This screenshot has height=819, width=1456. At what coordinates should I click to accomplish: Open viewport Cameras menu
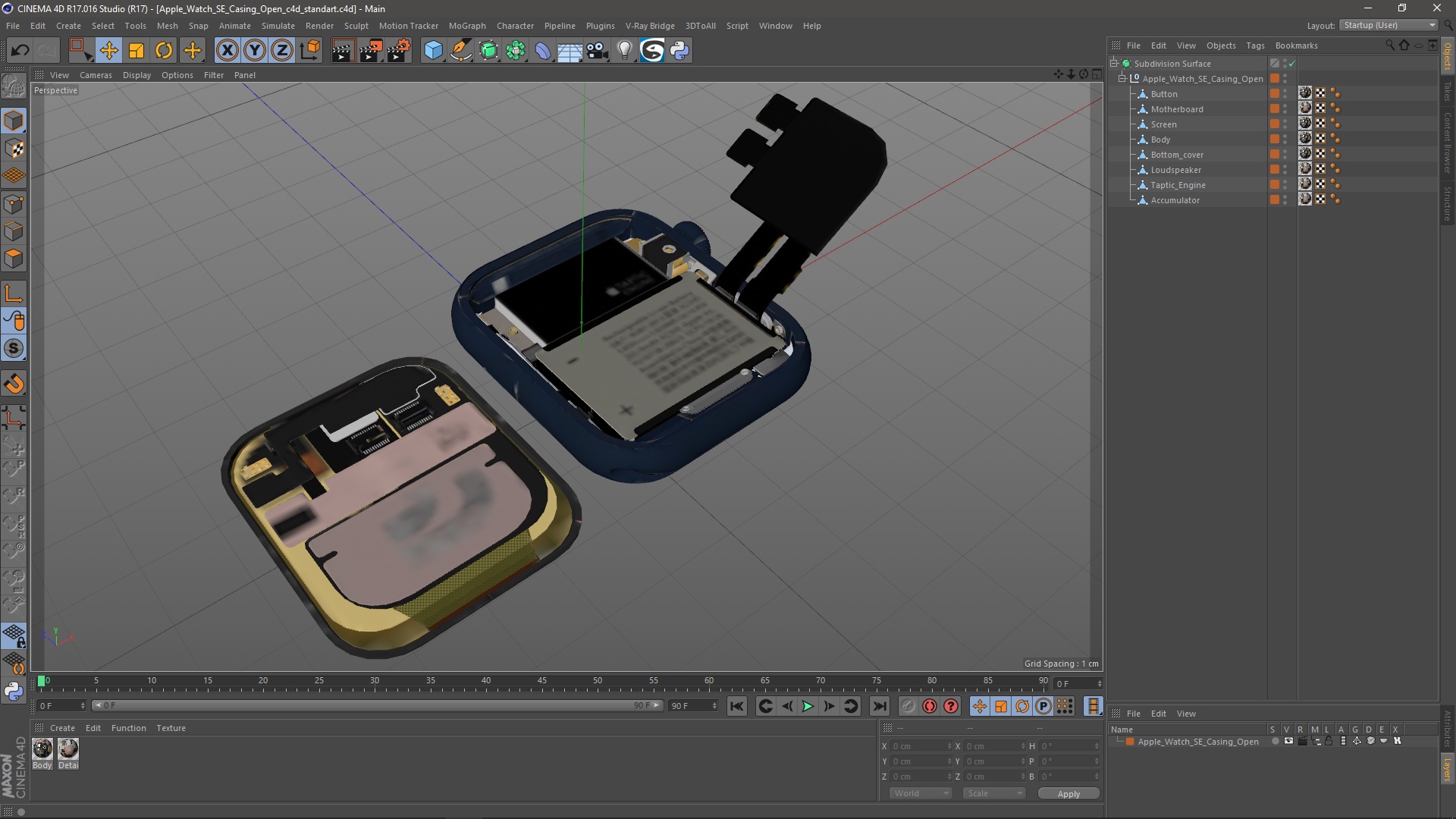point(96,75)
